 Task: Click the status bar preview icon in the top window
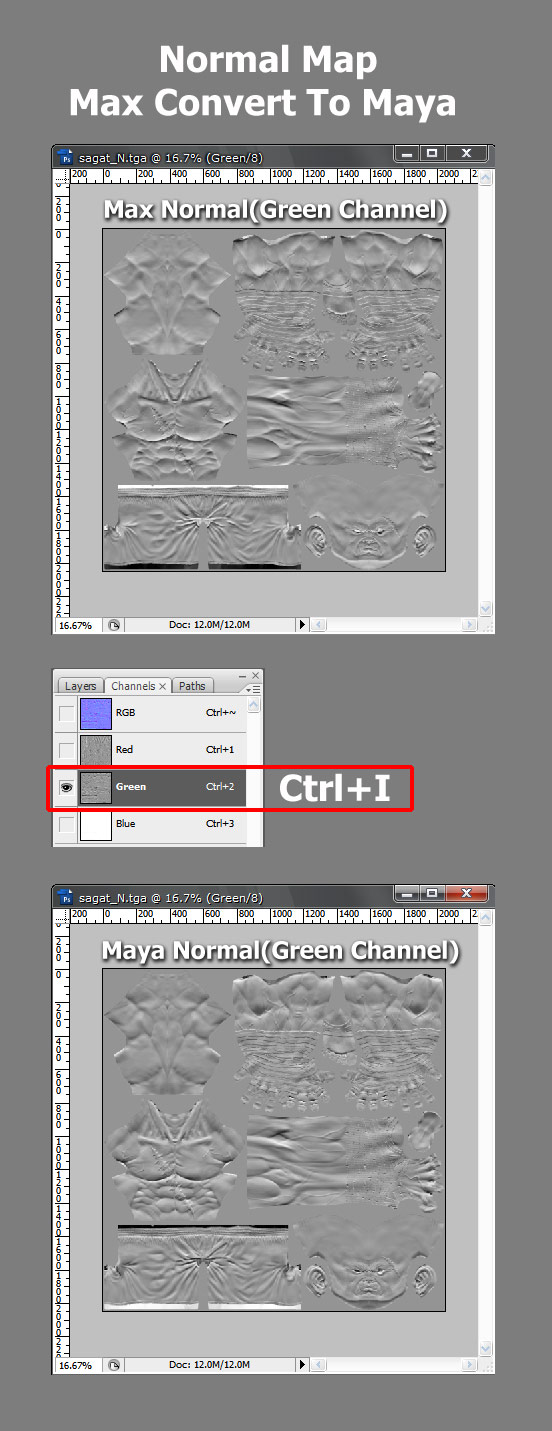pyautogui.click(x=114, y=625)
